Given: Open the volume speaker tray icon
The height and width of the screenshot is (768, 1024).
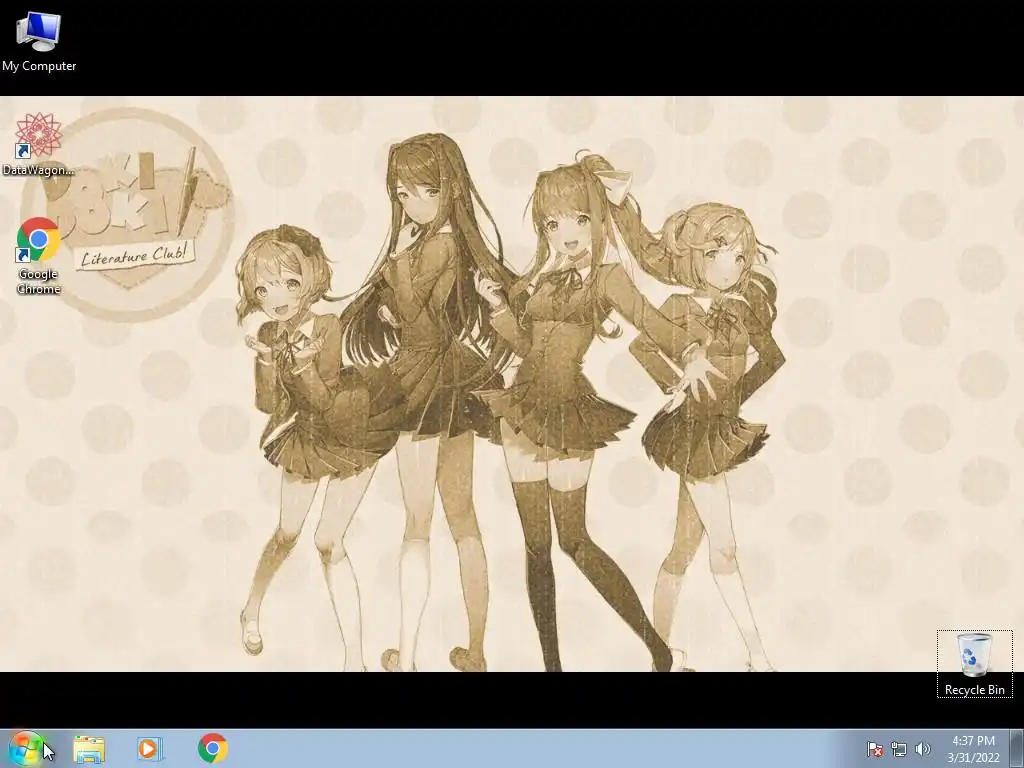Looking at the screenshot, I should (922, 749).
